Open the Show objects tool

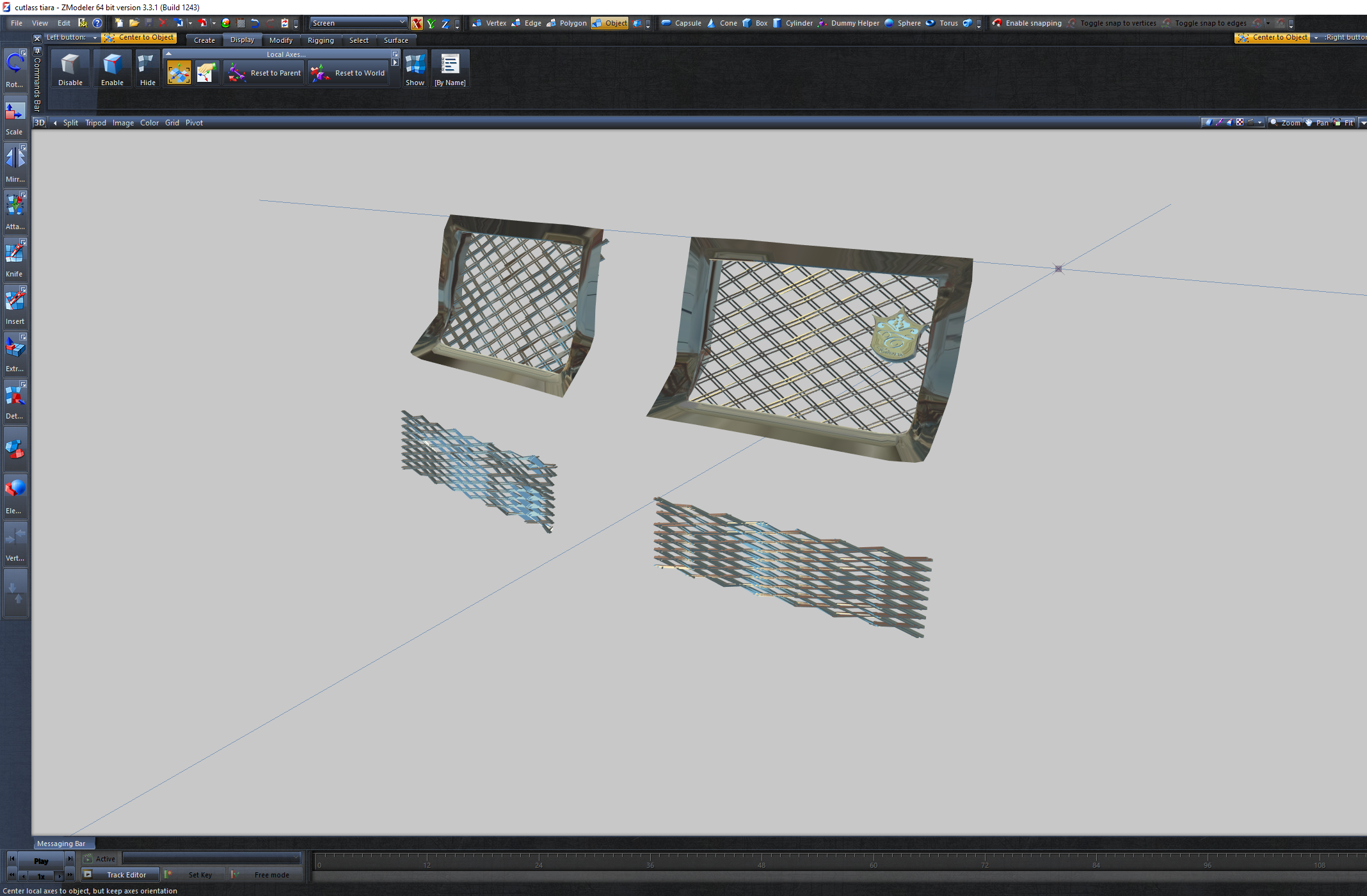click(x=415, y=68)
